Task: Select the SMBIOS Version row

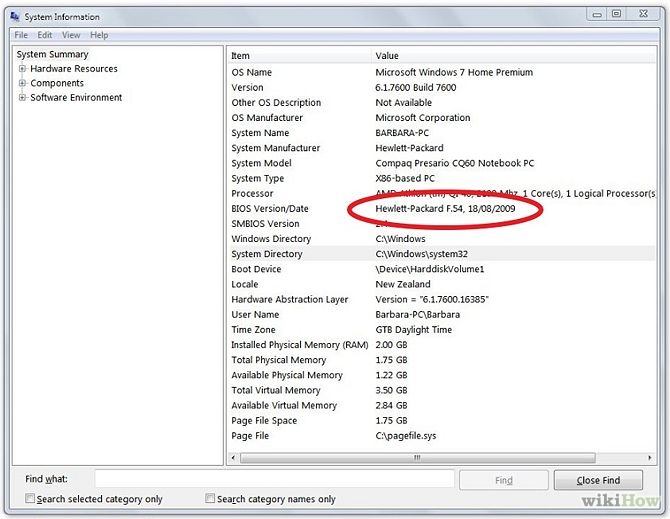Action: 442,223
